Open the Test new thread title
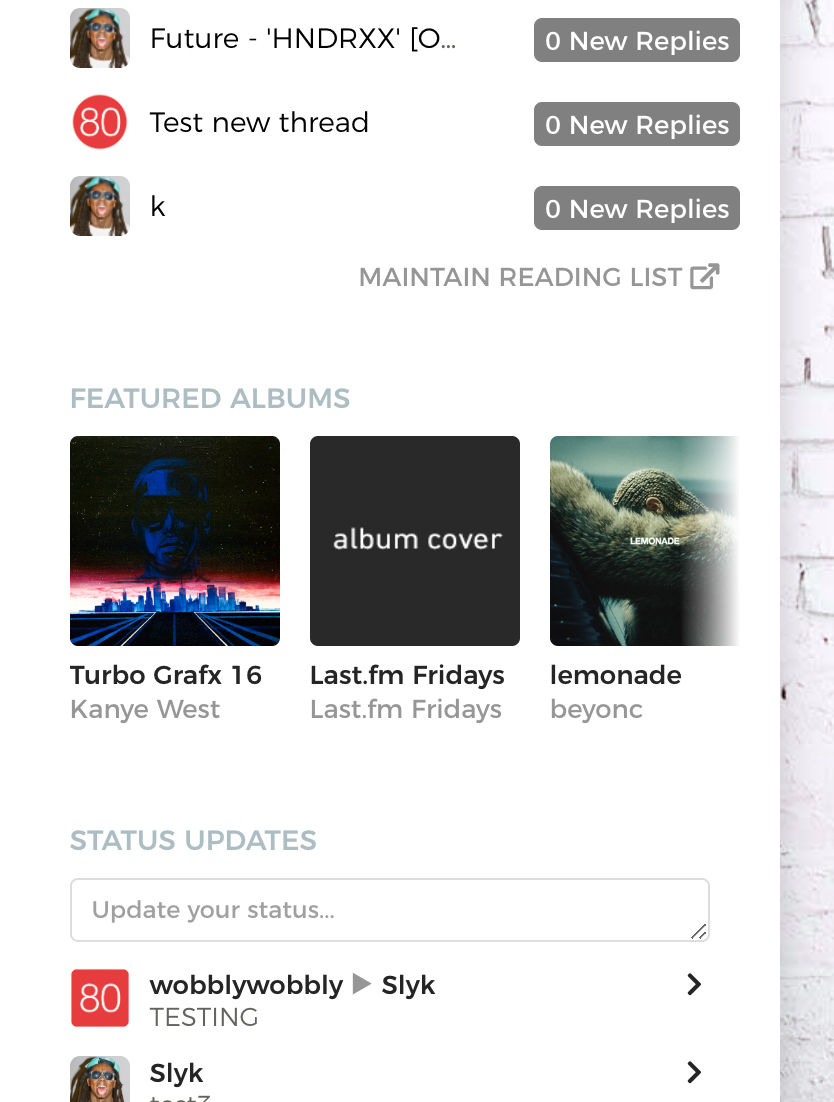 259,122
